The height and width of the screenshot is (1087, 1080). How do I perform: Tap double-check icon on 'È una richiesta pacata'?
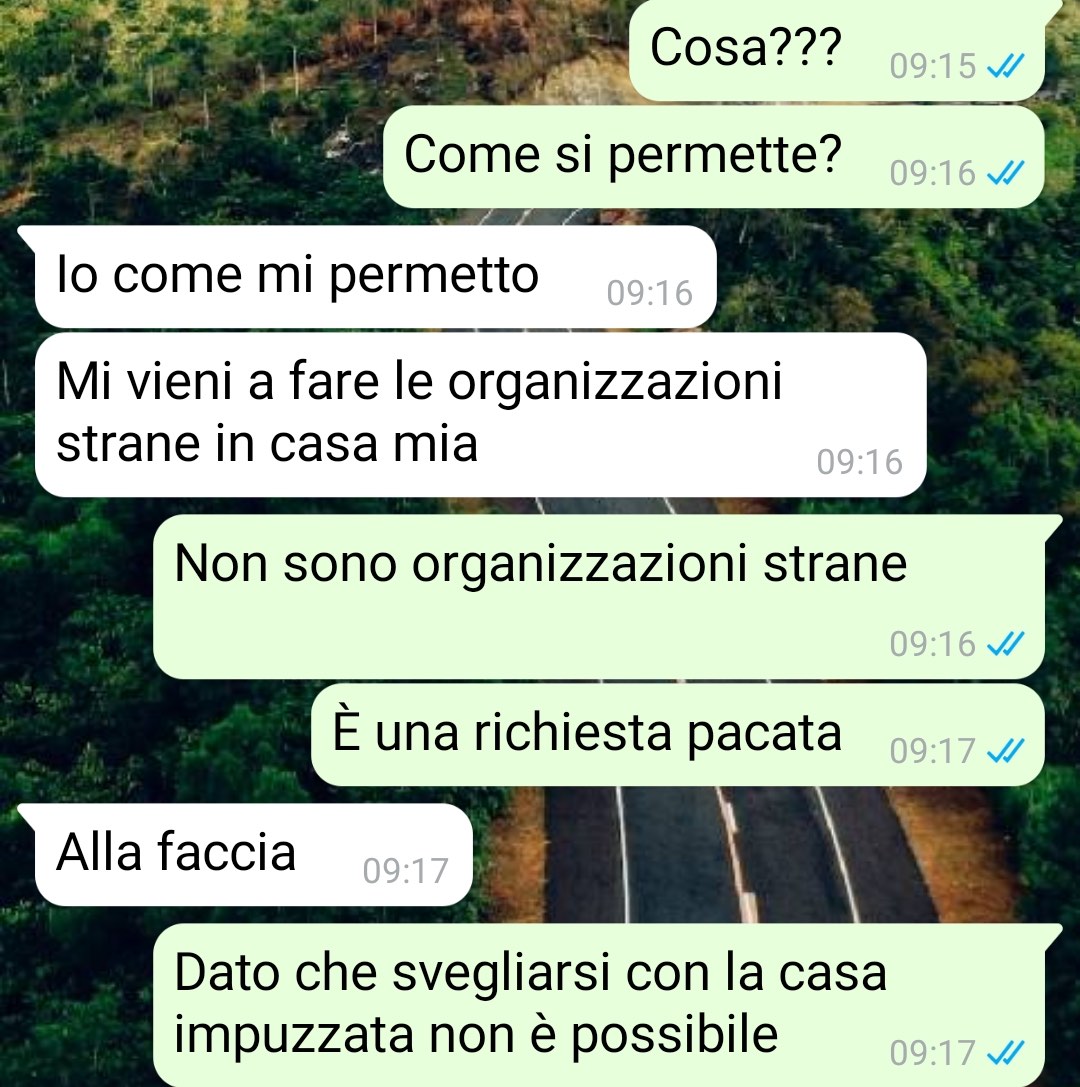click(x=1005, y=751)
